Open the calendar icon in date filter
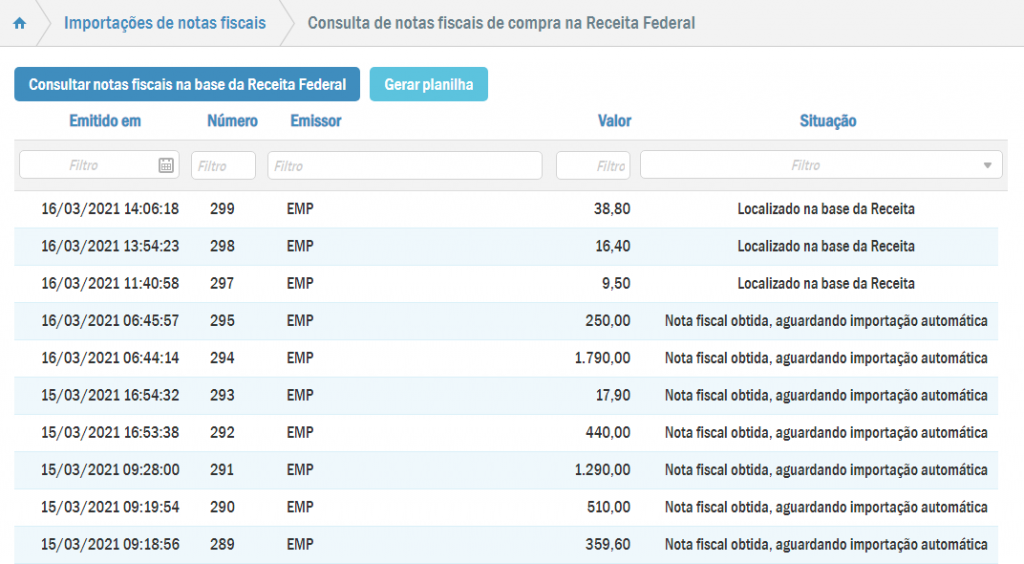The height and width of the screenshot is (564, 1024). (166, 166)
